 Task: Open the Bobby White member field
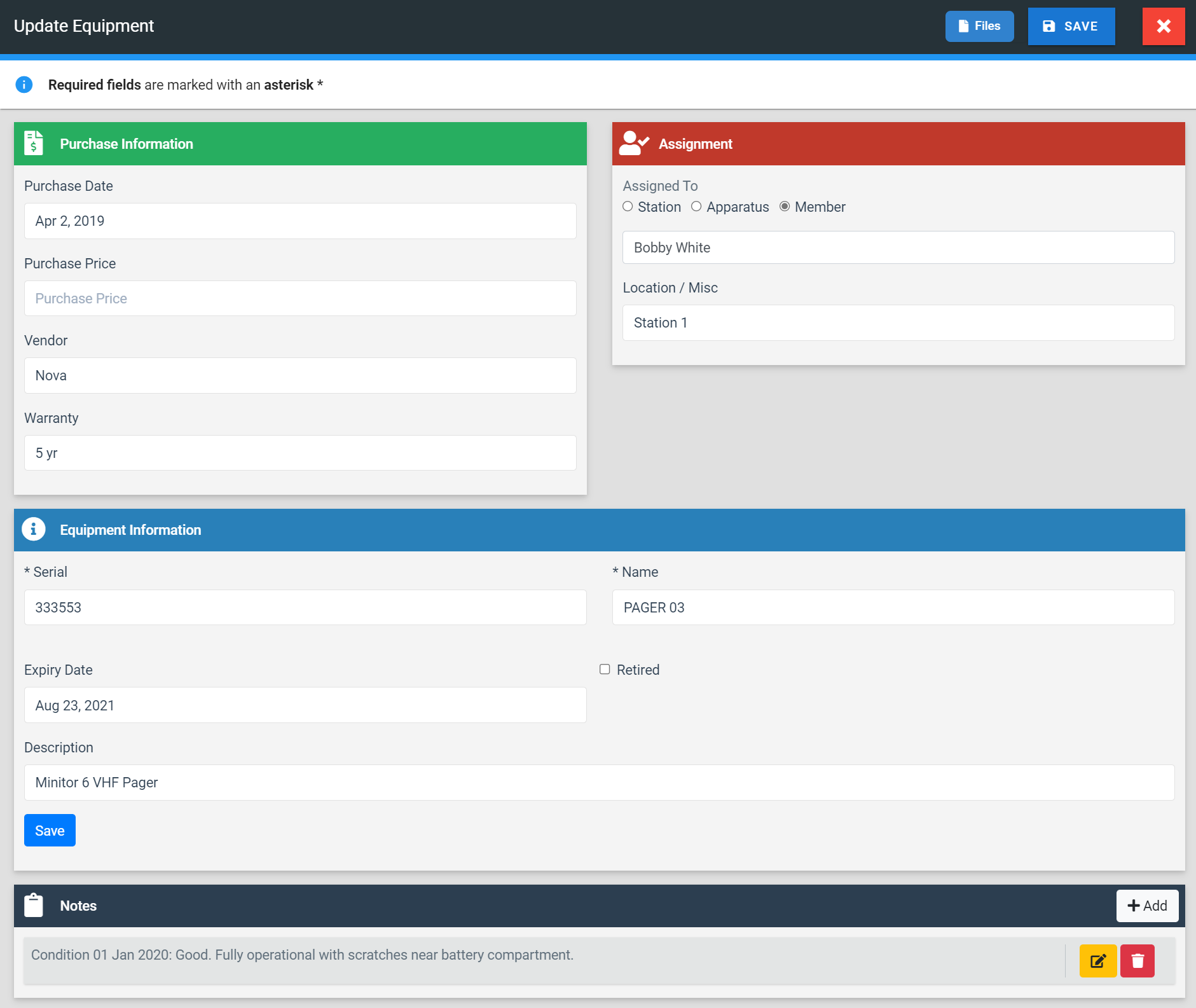click(898, 247)
